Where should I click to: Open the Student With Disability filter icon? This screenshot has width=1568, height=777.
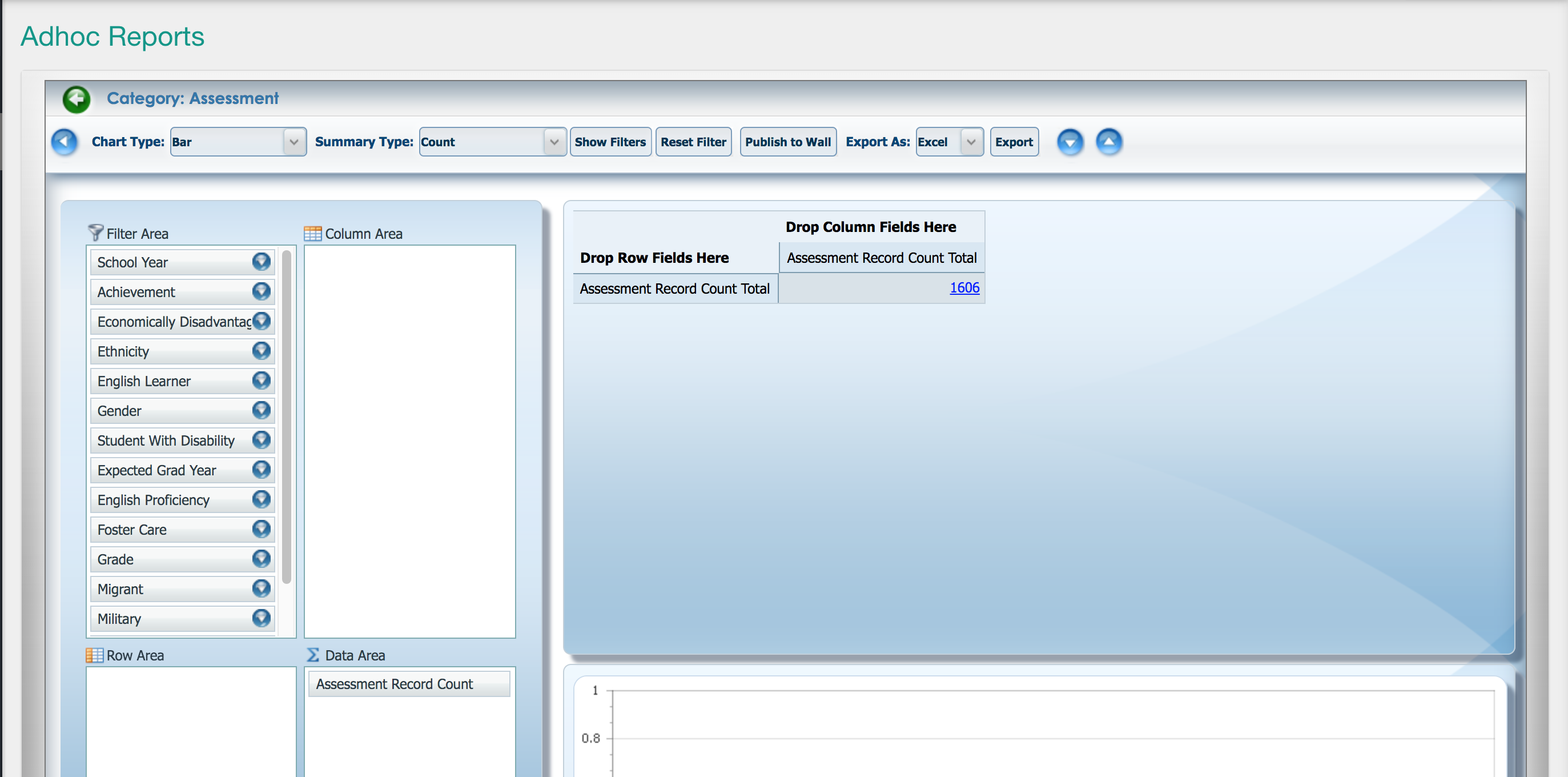click(x=262, y=440)
